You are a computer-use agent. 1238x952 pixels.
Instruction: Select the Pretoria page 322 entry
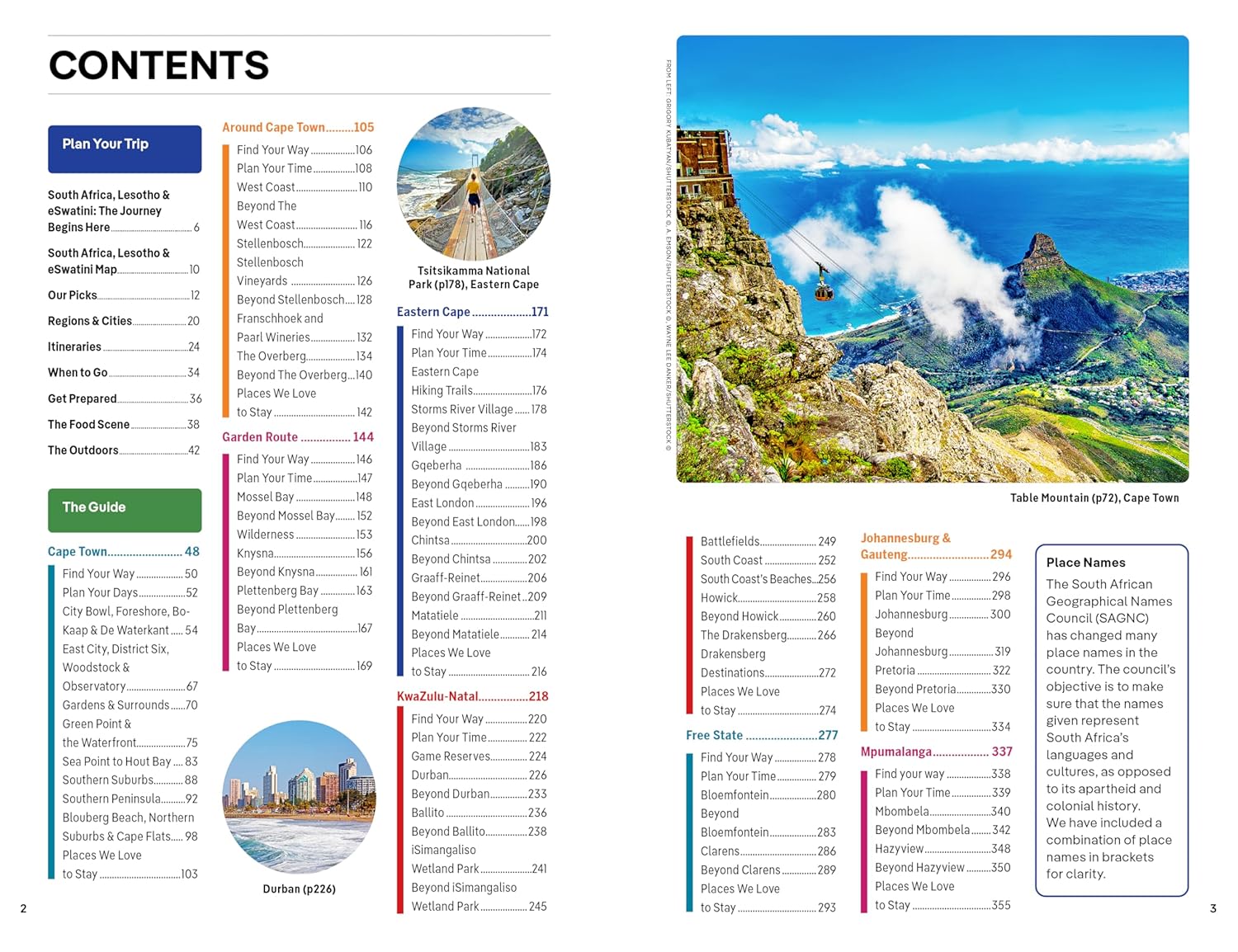point(942,671)
